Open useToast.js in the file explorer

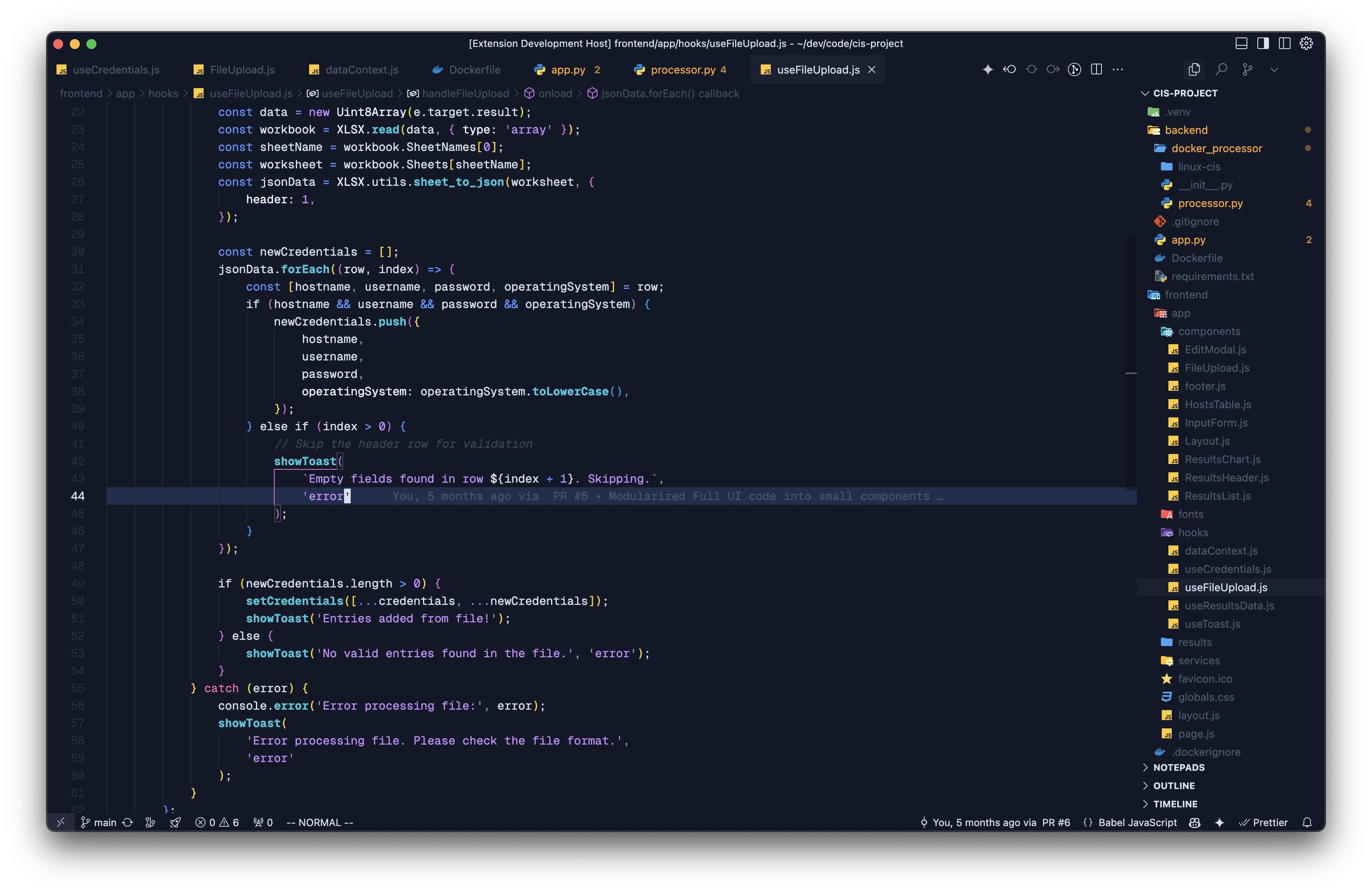point(1212,624)
